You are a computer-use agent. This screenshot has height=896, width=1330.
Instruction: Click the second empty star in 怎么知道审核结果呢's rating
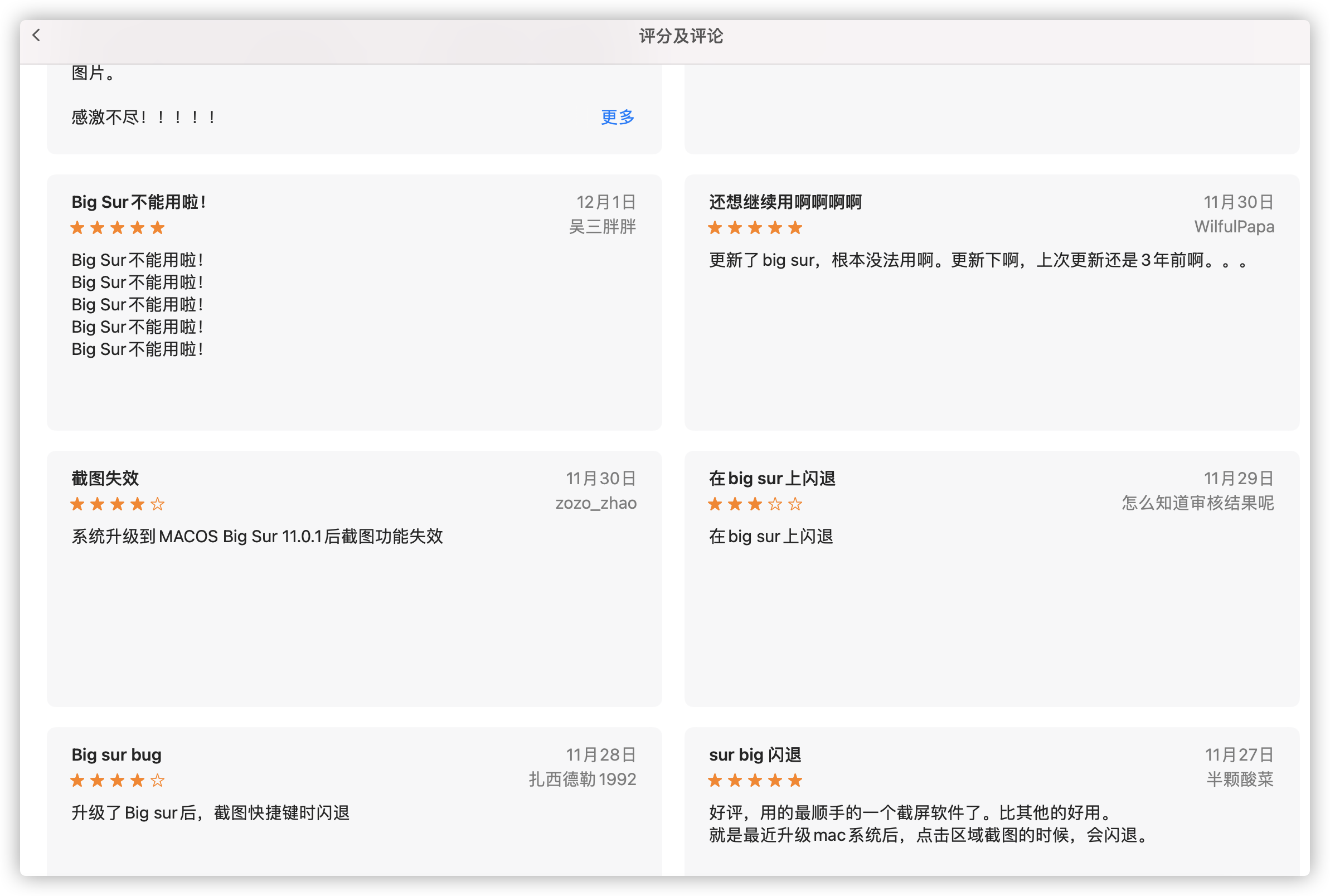click(x=796, y=503)
